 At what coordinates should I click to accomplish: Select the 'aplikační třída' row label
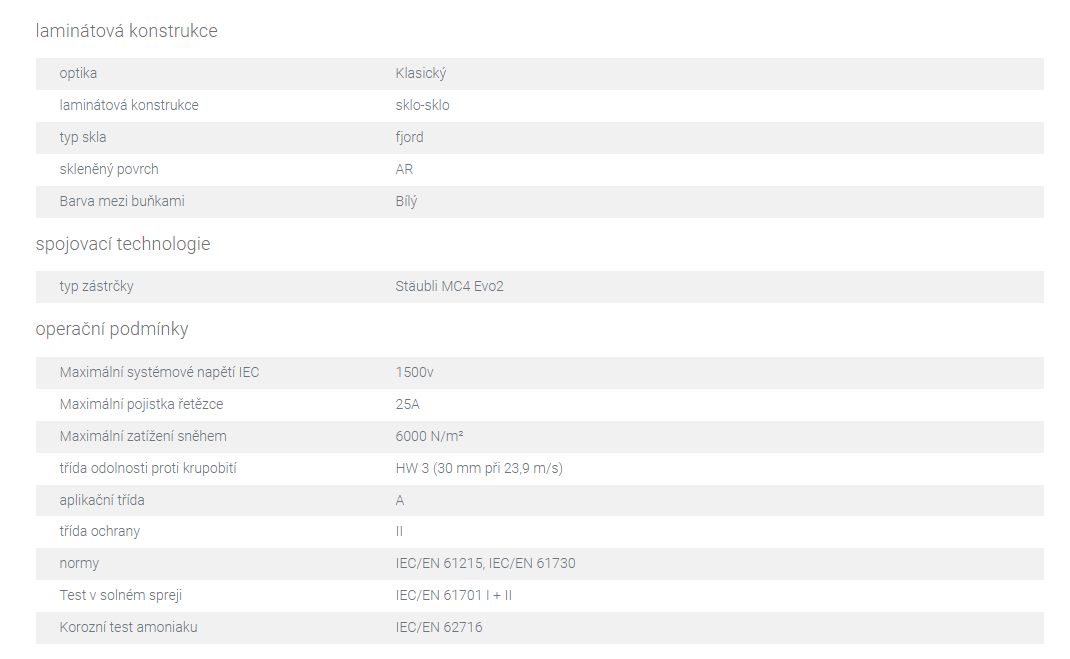coord(102,500)
